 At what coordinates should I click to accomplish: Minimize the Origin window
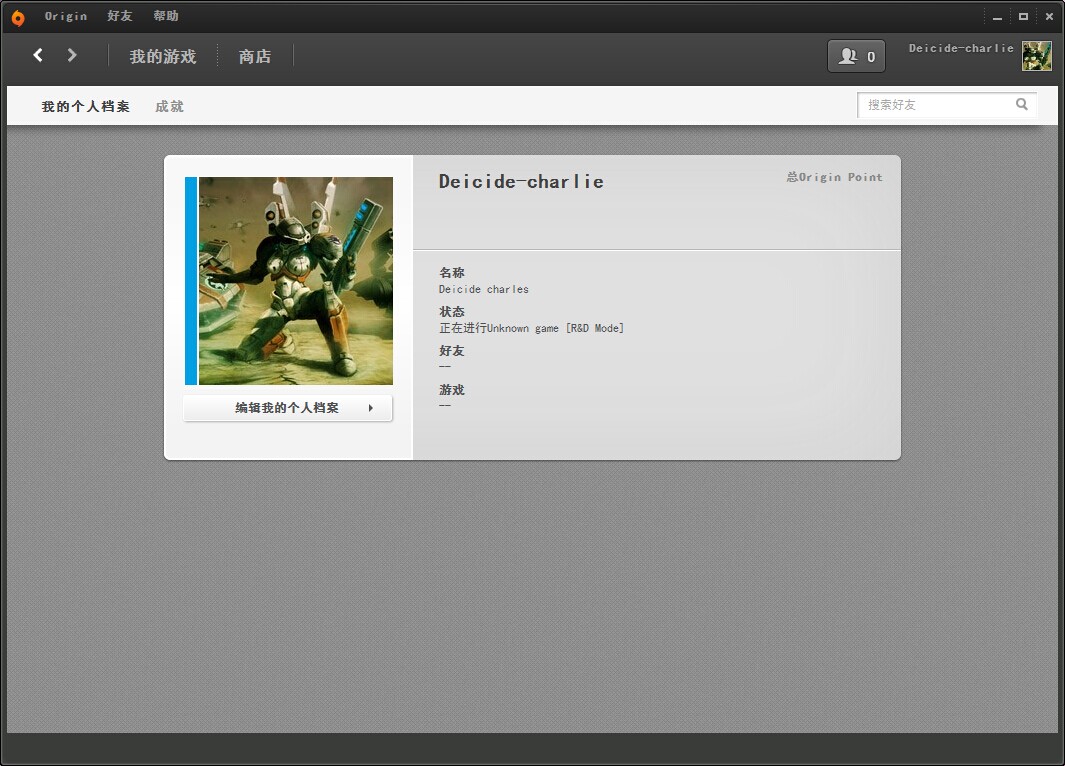[x=997, y=17]
